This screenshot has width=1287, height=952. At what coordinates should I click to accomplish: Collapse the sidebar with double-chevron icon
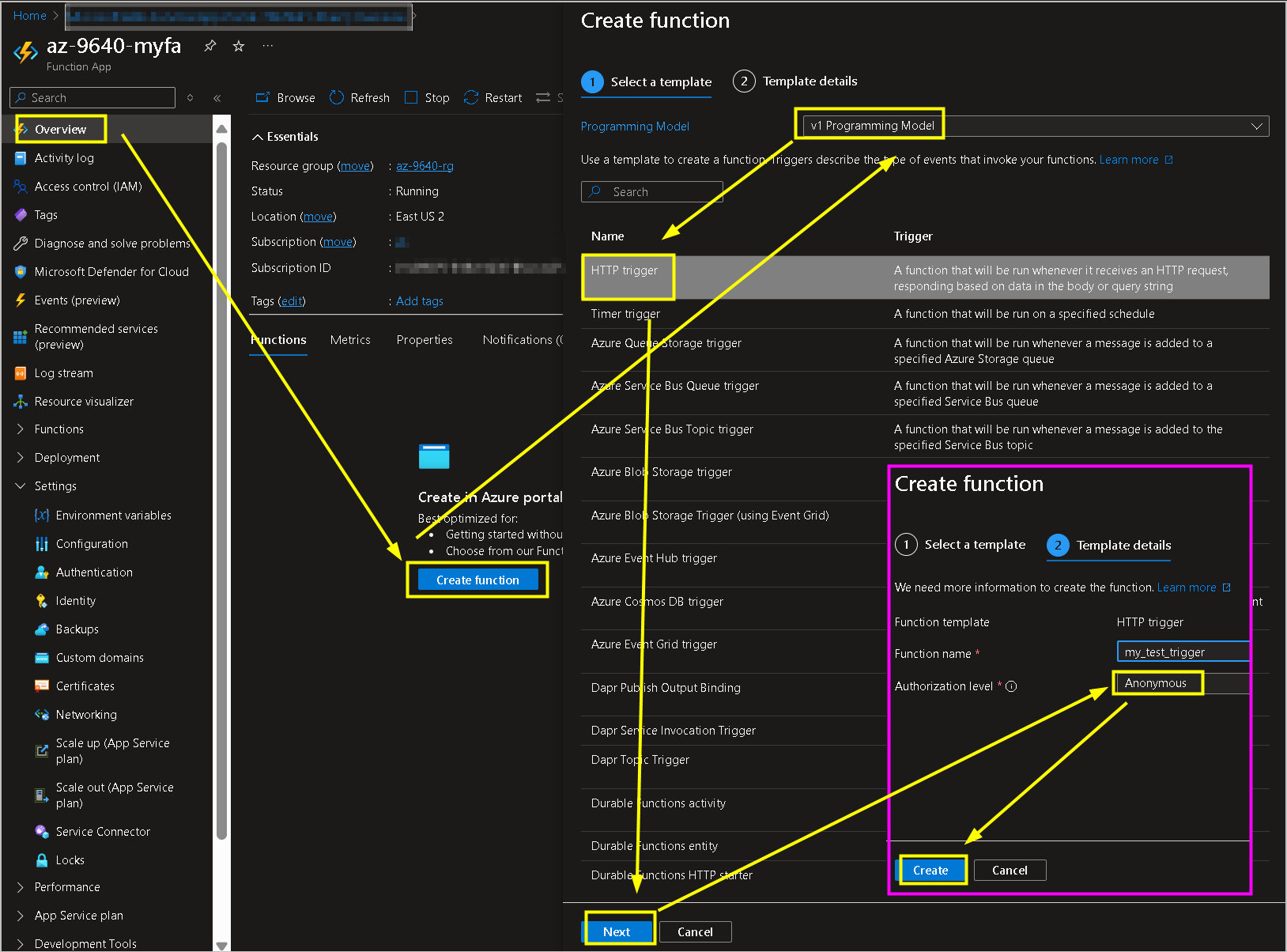click(x=217, y=98)
